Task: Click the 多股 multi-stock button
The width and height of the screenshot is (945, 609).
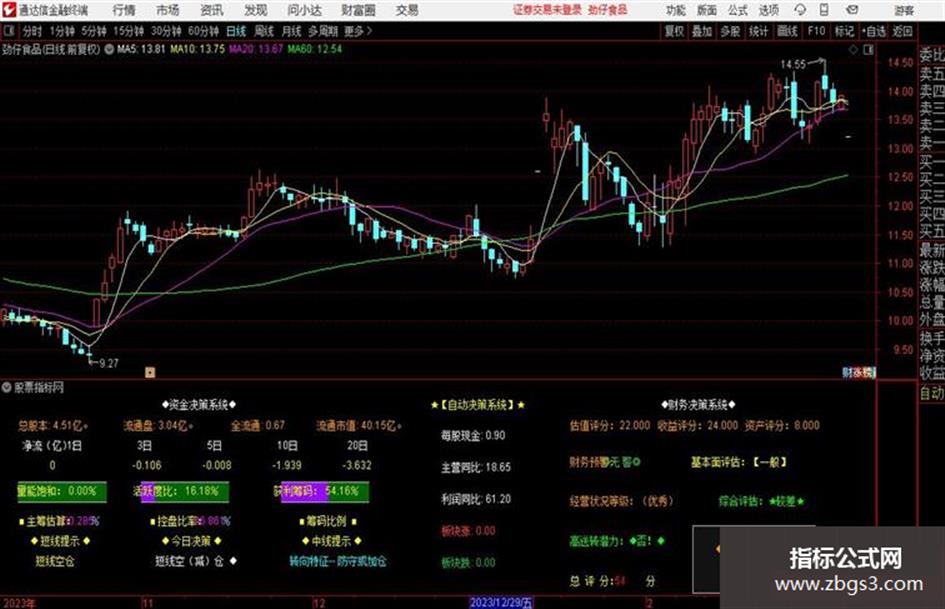Action: pyautogui.click(x=730, y=31)
